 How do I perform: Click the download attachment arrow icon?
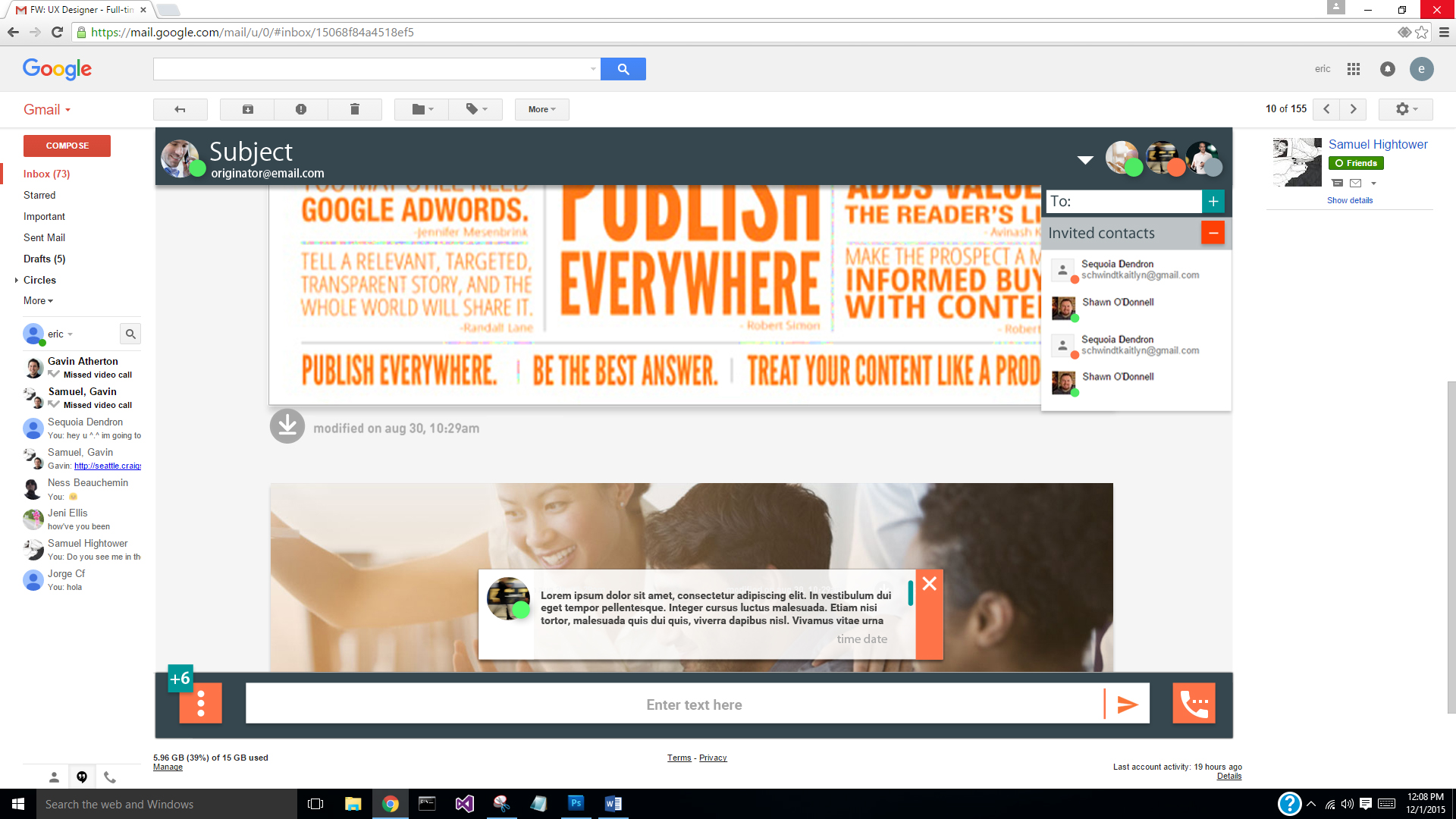pyautogui.click(x=287, y=427)
